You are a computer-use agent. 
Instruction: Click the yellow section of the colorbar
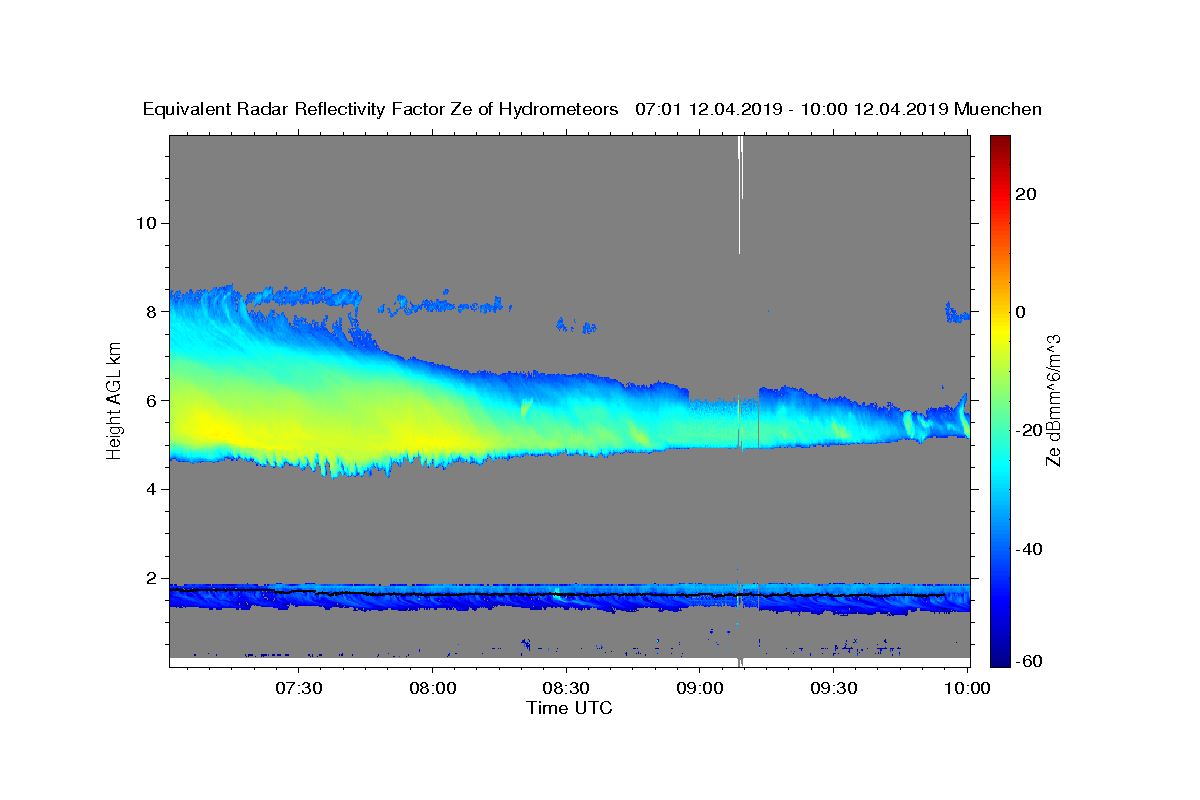click(x=1000, y=330)
